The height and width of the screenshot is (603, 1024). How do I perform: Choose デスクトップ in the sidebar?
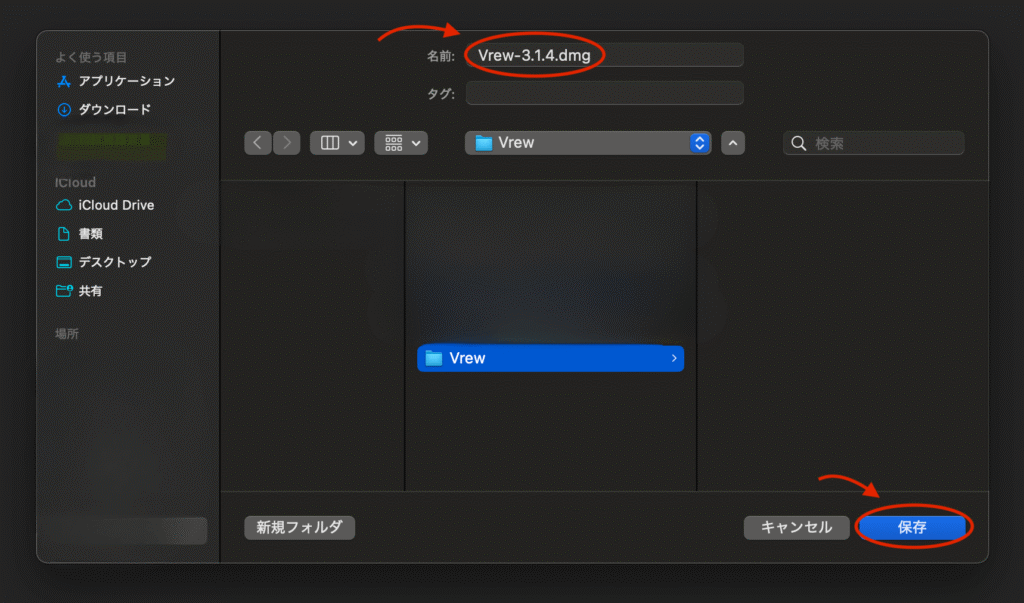click(x=104, y=262)
